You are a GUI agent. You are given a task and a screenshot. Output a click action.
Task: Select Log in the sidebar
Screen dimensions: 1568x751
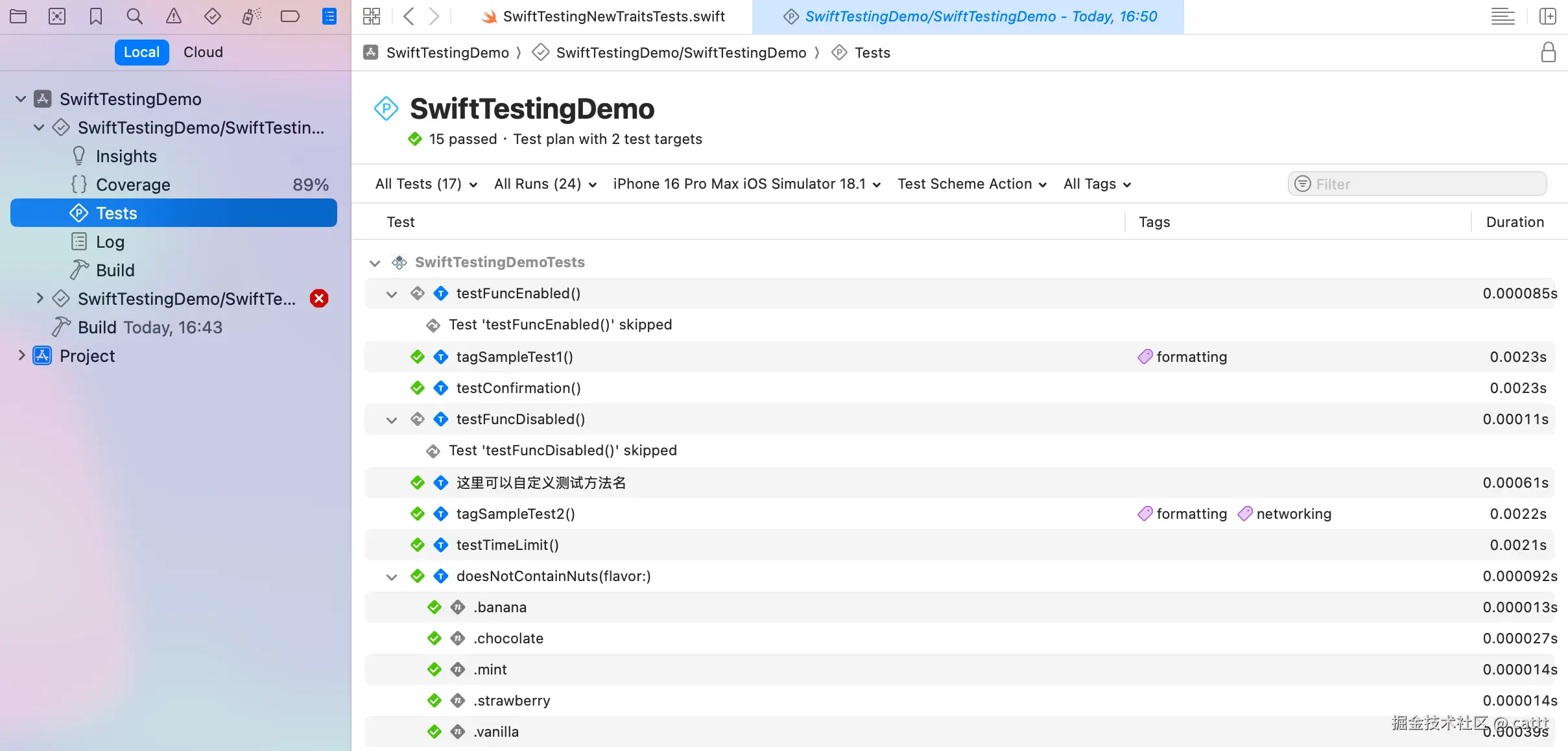click(174, 242)
